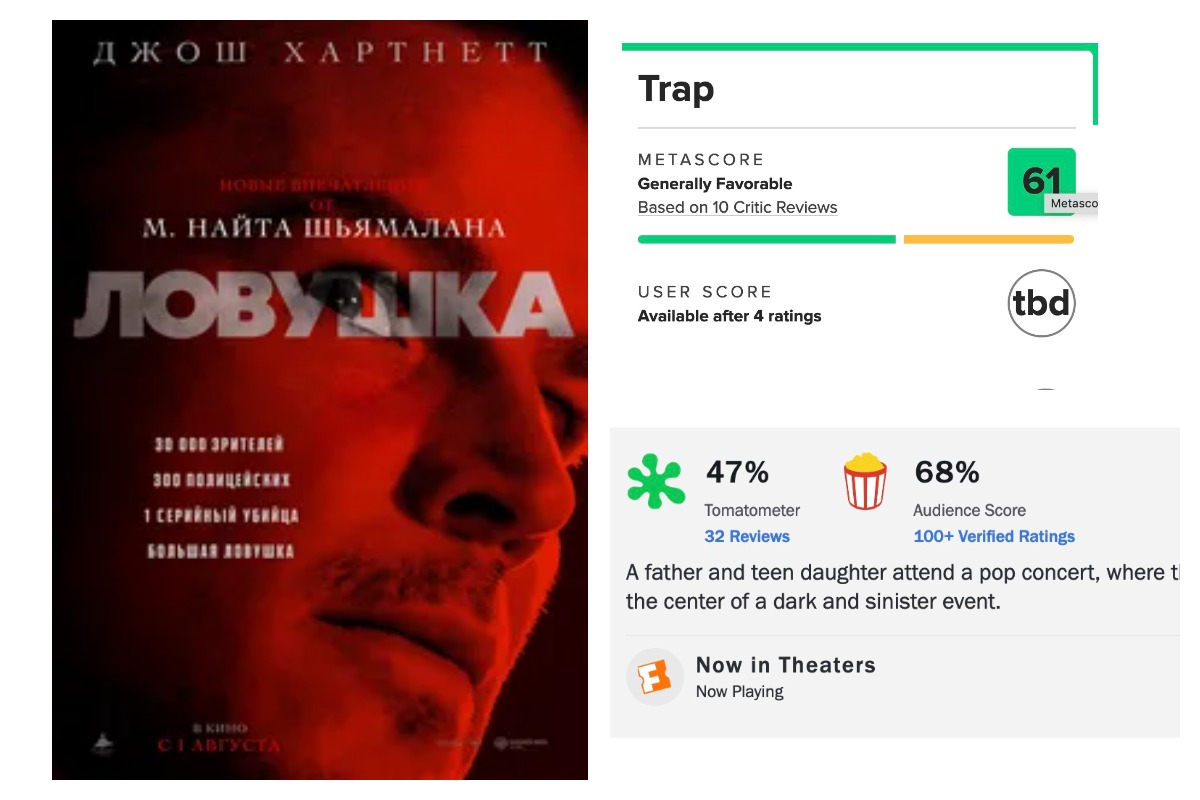Open the green Metascore 61 badge

tap(1040, 182)
